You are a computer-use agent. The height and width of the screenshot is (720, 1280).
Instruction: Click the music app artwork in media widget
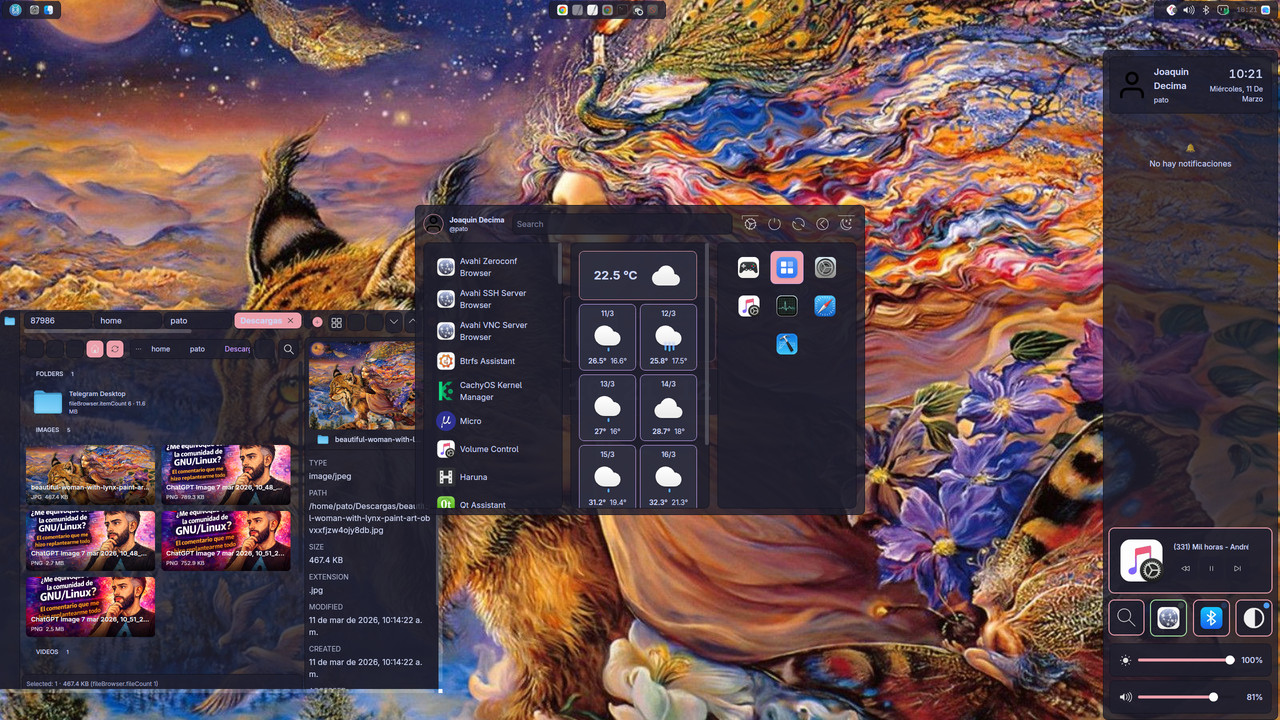tap(1141, 560)
